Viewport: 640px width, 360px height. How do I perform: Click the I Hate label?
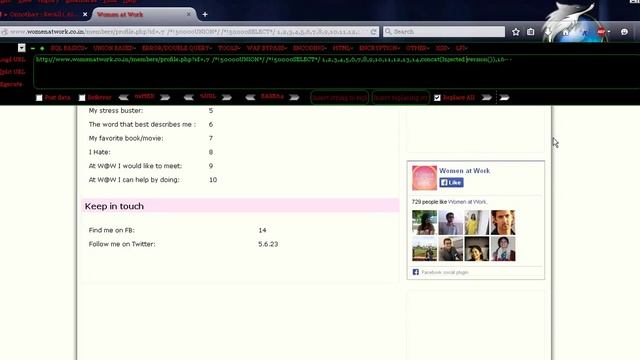pyautogui.click(x=100, y=152)
